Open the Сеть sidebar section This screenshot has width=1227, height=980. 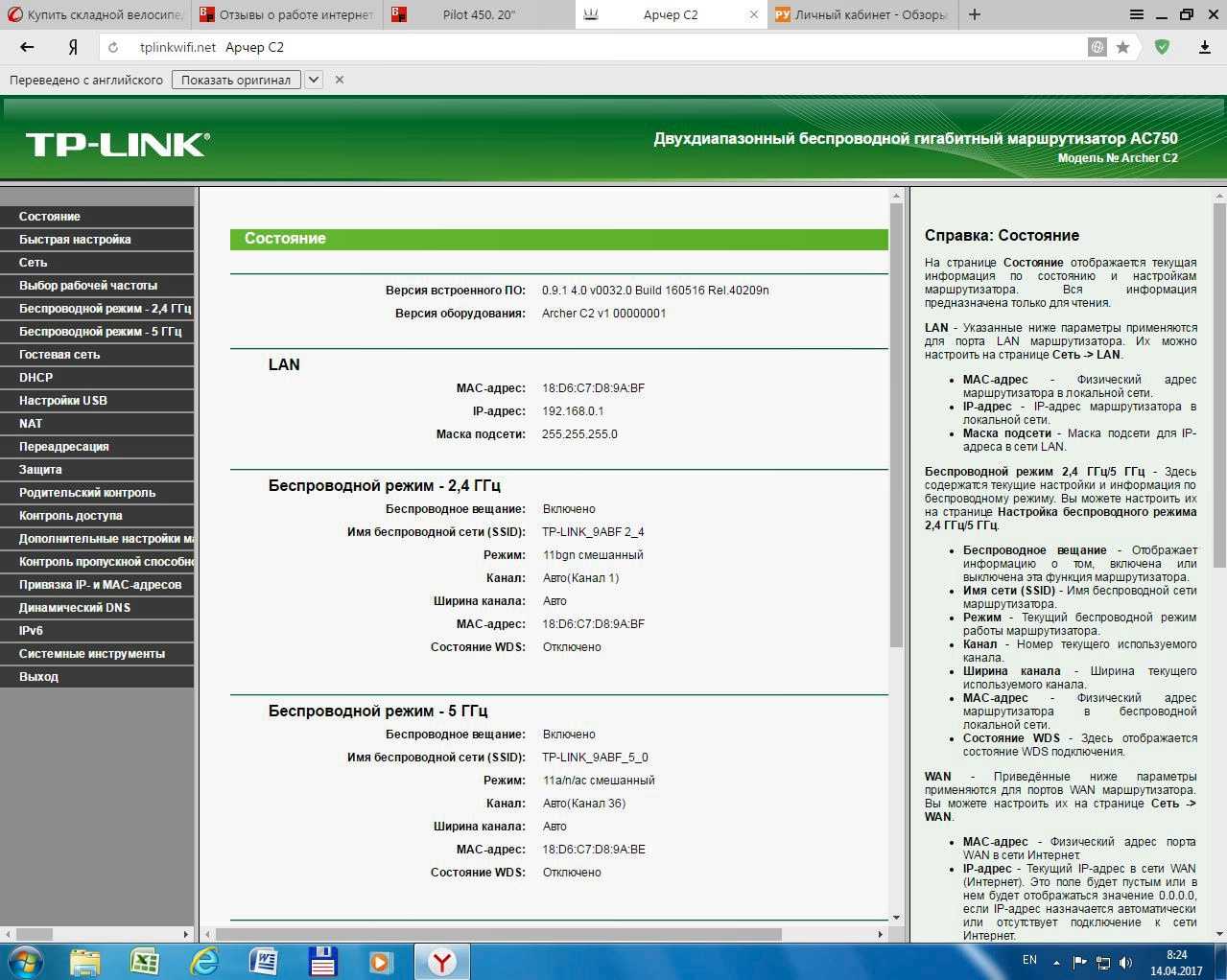point(97,263)
